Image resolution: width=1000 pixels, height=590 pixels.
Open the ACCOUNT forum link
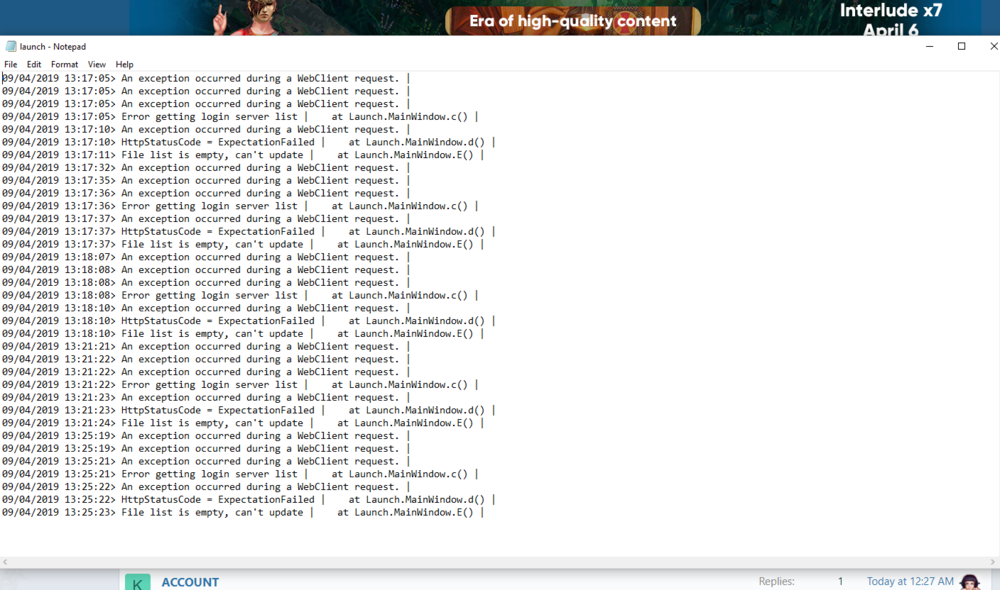(x=190, y=582)
